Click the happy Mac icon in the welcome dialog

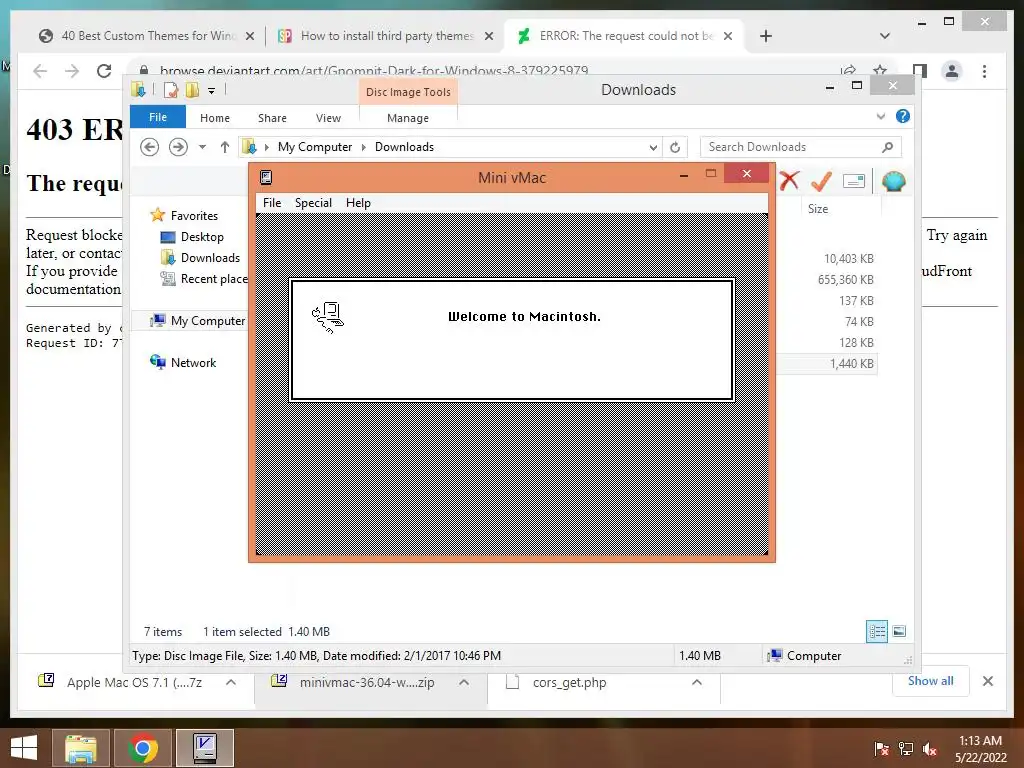point(328,317)
